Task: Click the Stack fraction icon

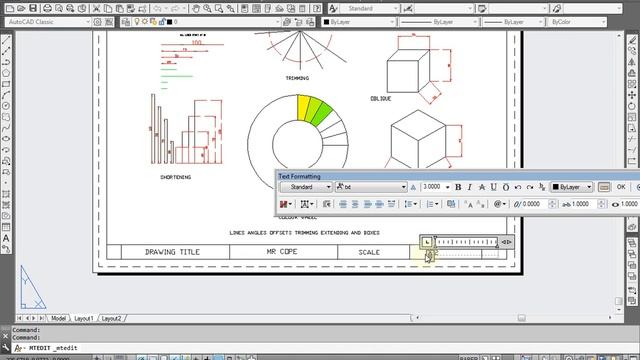Action: tap(542, 187)
